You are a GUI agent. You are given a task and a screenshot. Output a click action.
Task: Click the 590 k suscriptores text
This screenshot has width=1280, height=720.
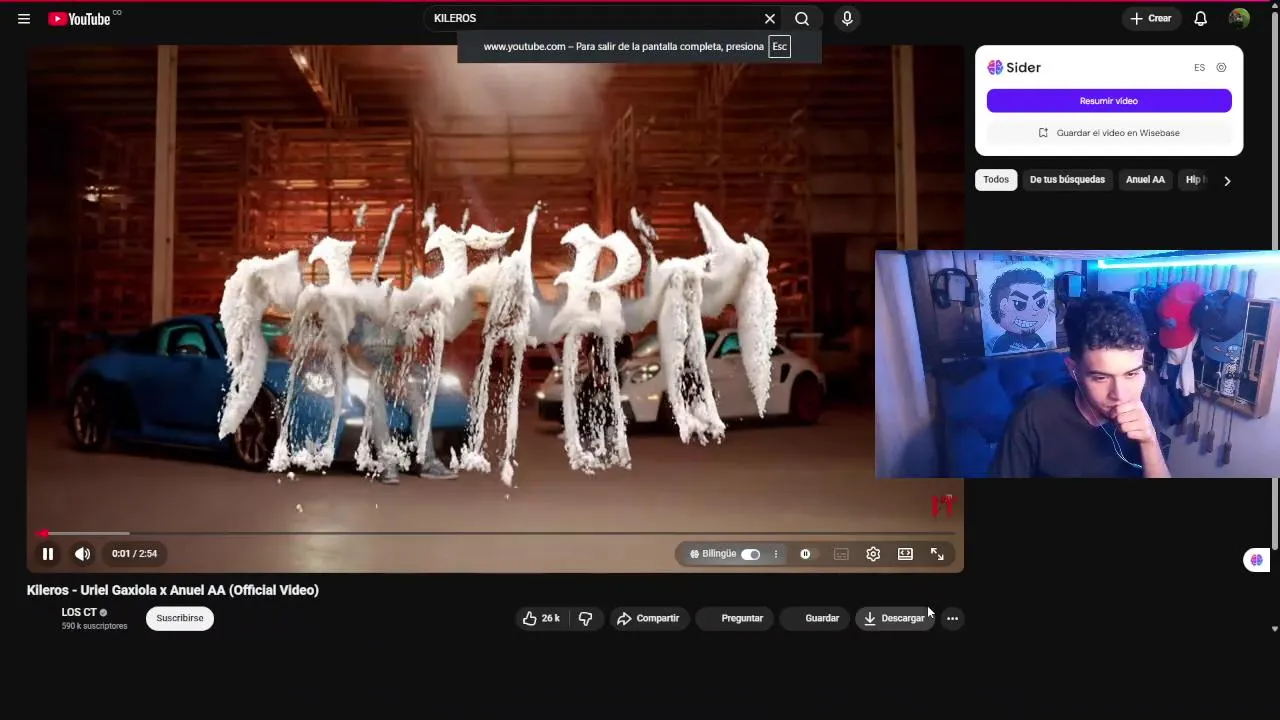(94, 627)
